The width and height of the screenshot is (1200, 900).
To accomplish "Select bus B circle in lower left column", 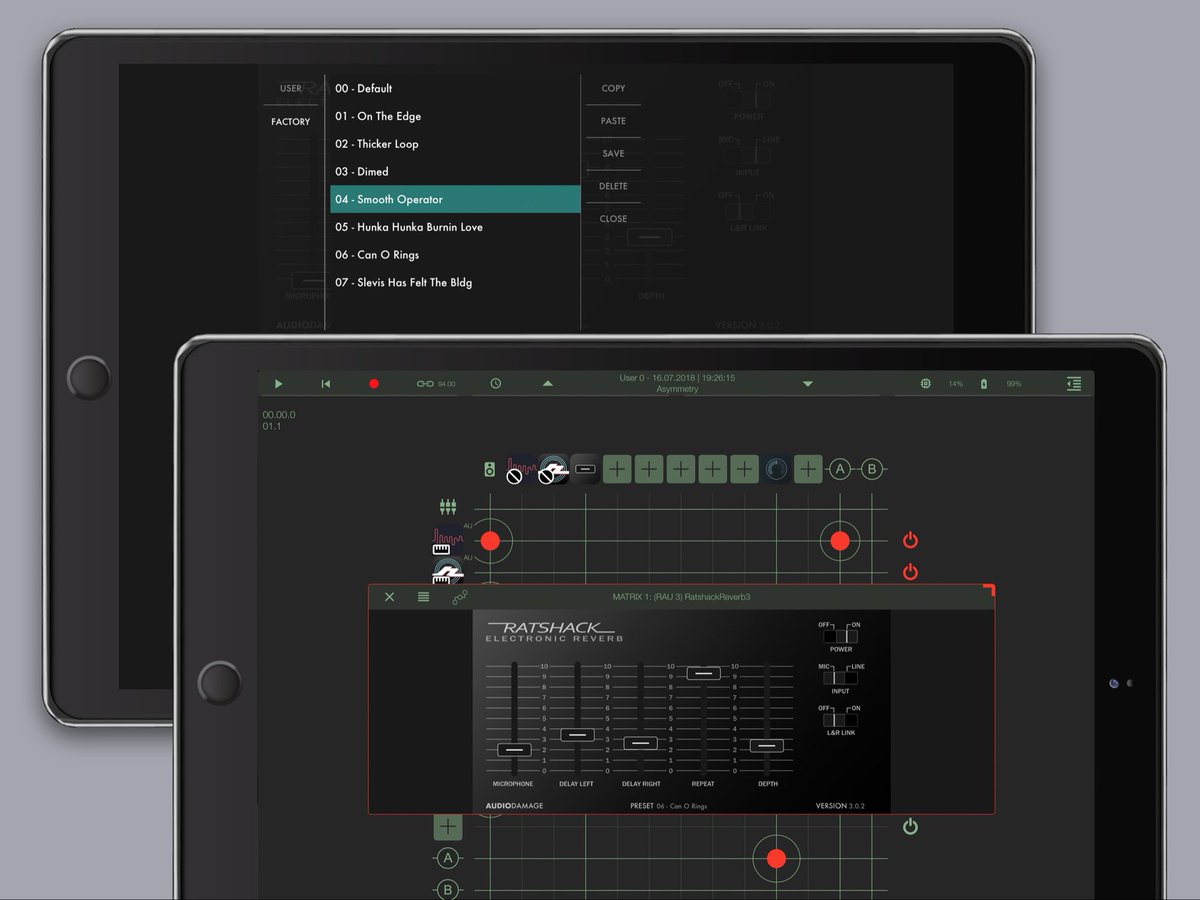I will coord(448,890).
